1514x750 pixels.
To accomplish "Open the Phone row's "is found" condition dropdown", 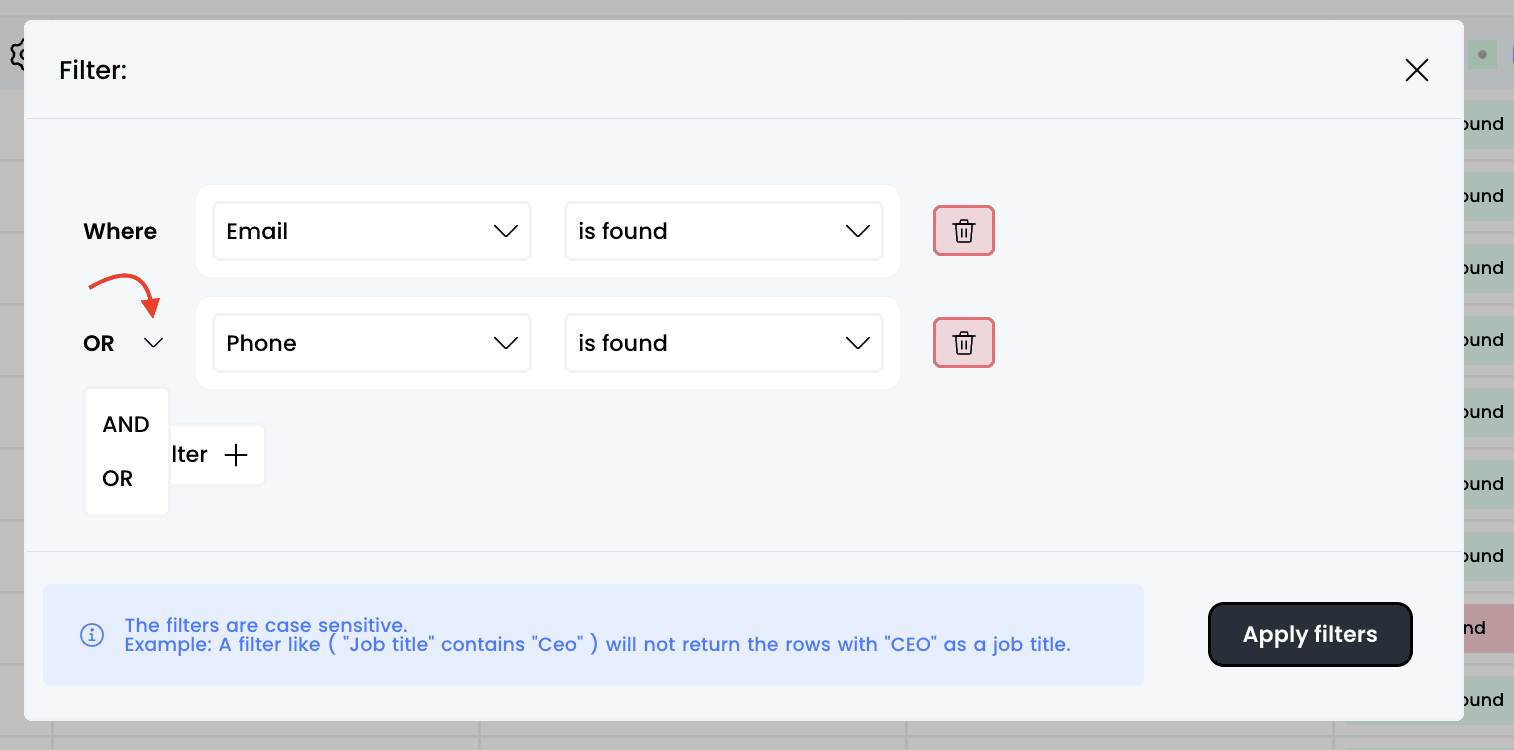I will [723, 343].
